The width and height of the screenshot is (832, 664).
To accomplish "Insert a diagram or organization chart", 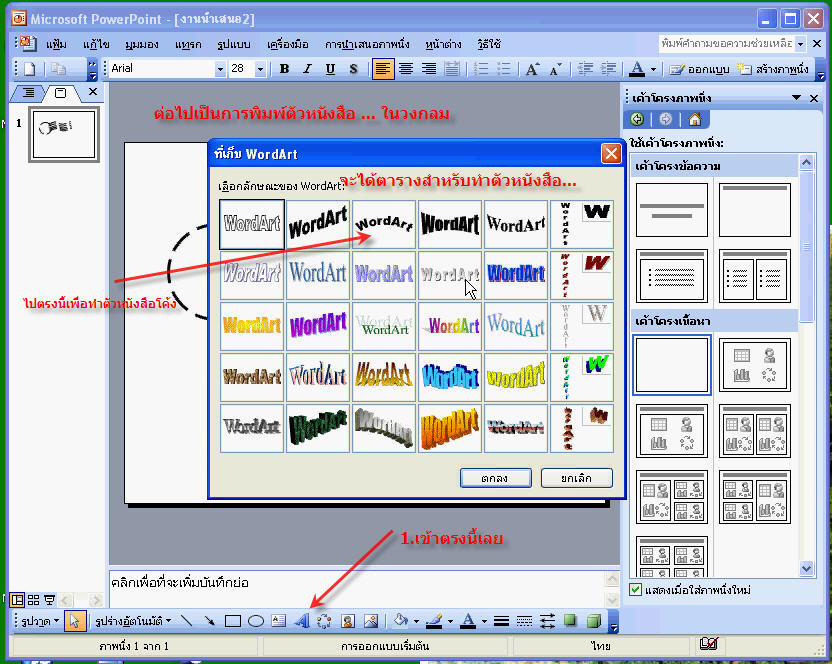I will coord(324,620).
